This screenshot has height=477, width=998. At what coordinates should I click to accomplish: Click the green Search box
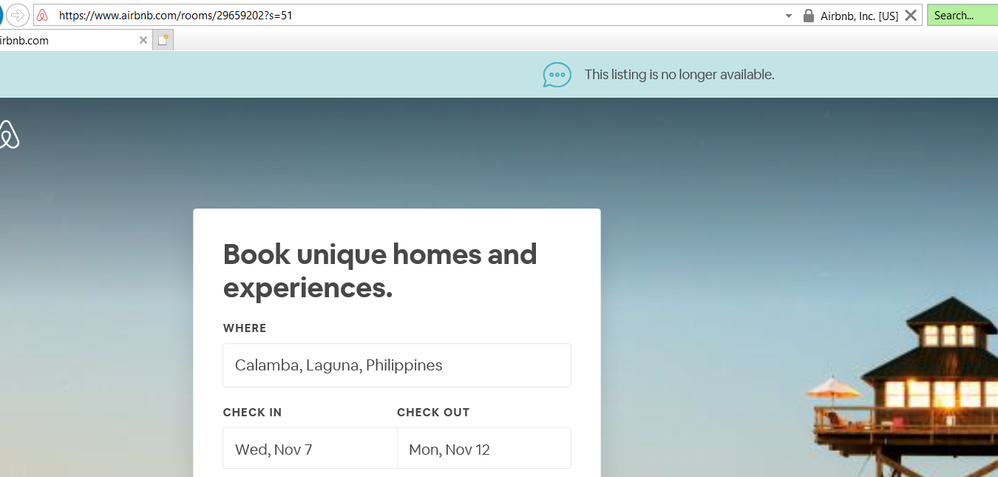click(961, 16)
